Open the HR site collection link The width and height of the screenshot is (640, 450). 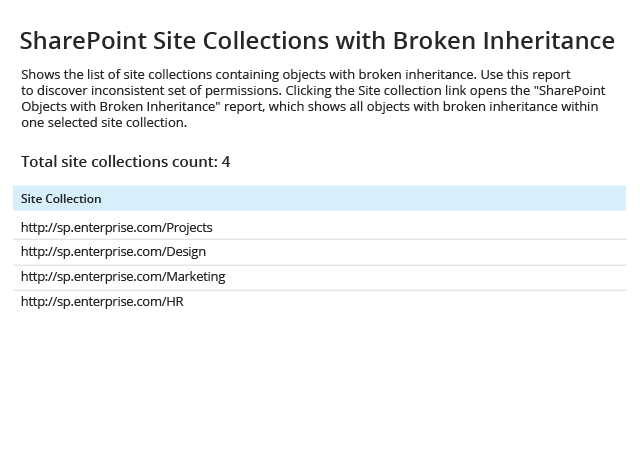point(102,301)
